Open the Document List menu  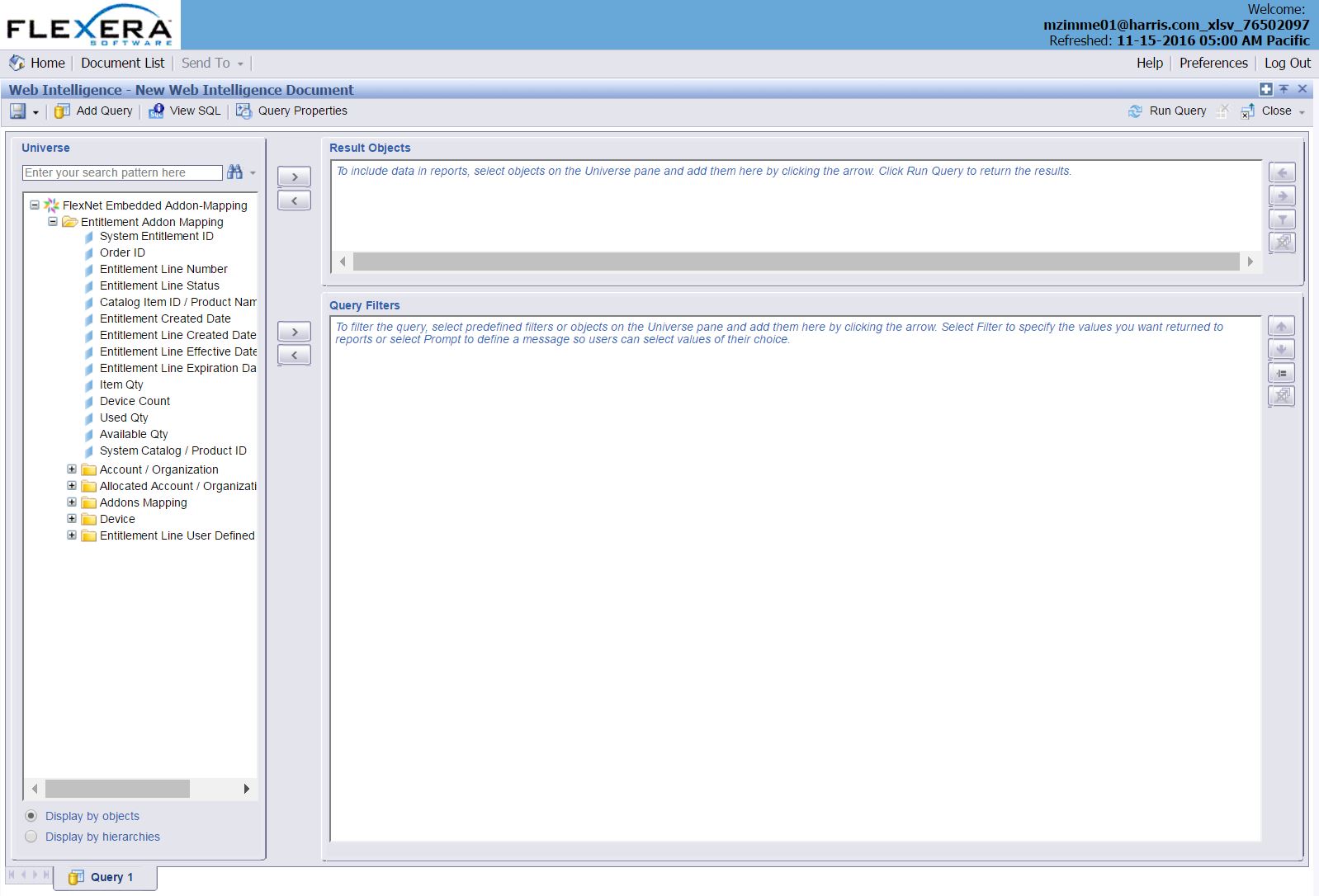pyautogui.click(x=122, y=63)
